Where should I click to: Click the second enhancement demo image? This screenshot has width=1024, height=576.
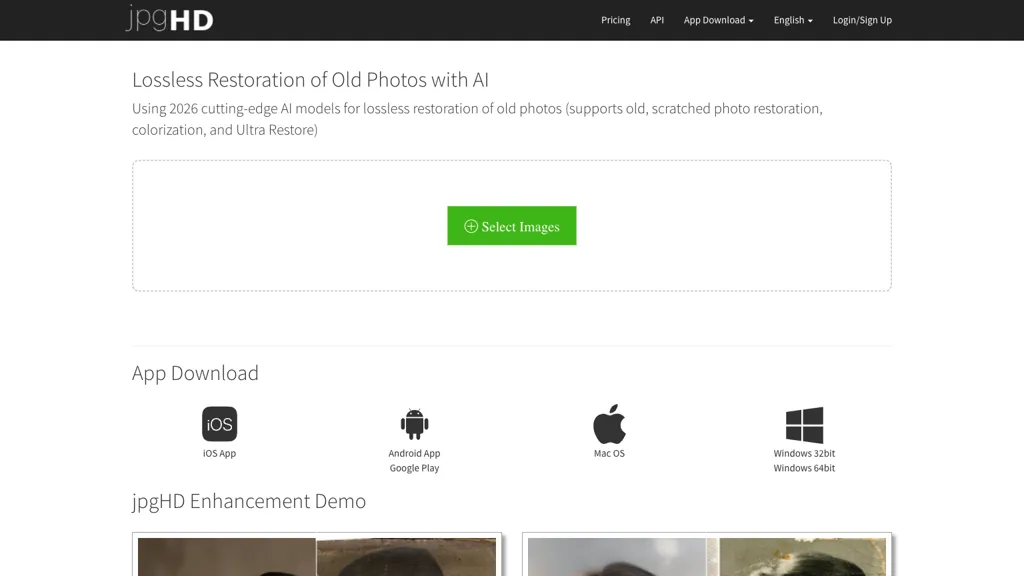coord(707,557)
